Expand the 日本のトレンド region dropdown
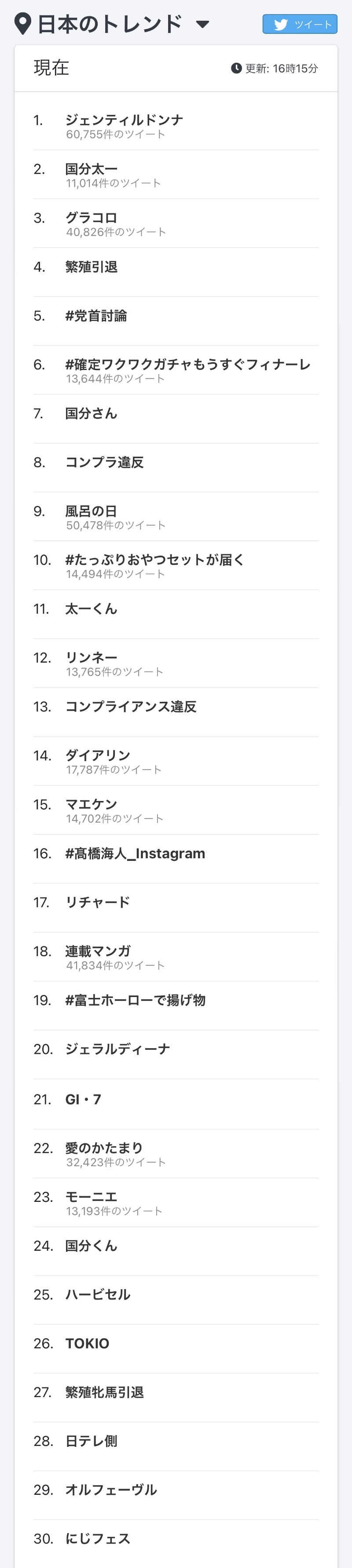352x1568 pixels. click(202, 25)
